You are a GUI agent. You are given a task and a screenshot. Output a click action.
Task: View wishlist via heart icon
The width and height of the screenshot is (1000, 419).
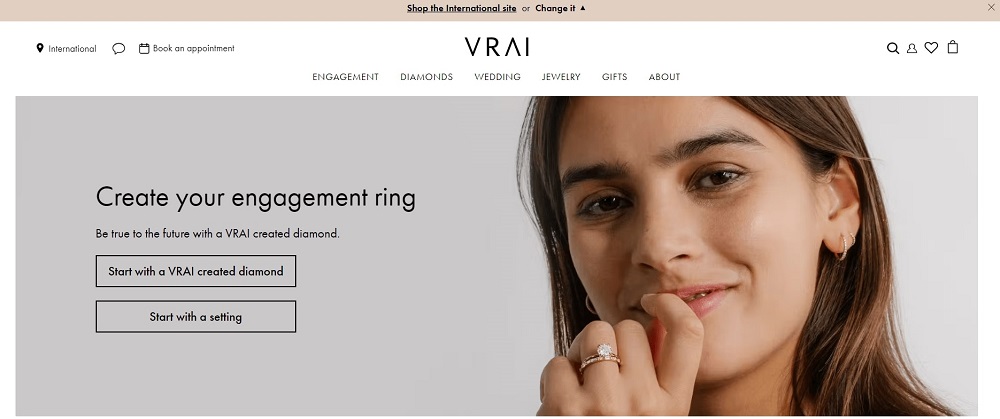(931, 48)
